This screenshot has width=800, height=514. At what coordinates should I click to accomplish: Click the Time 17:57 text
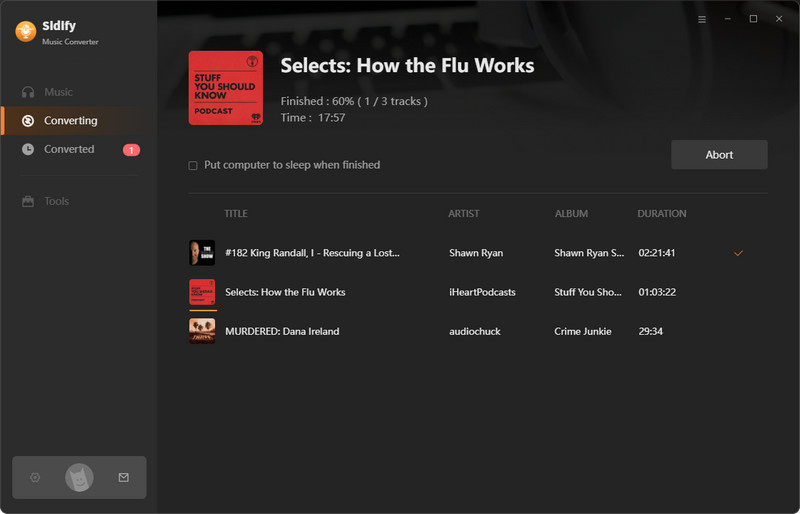tap(313, 117)
